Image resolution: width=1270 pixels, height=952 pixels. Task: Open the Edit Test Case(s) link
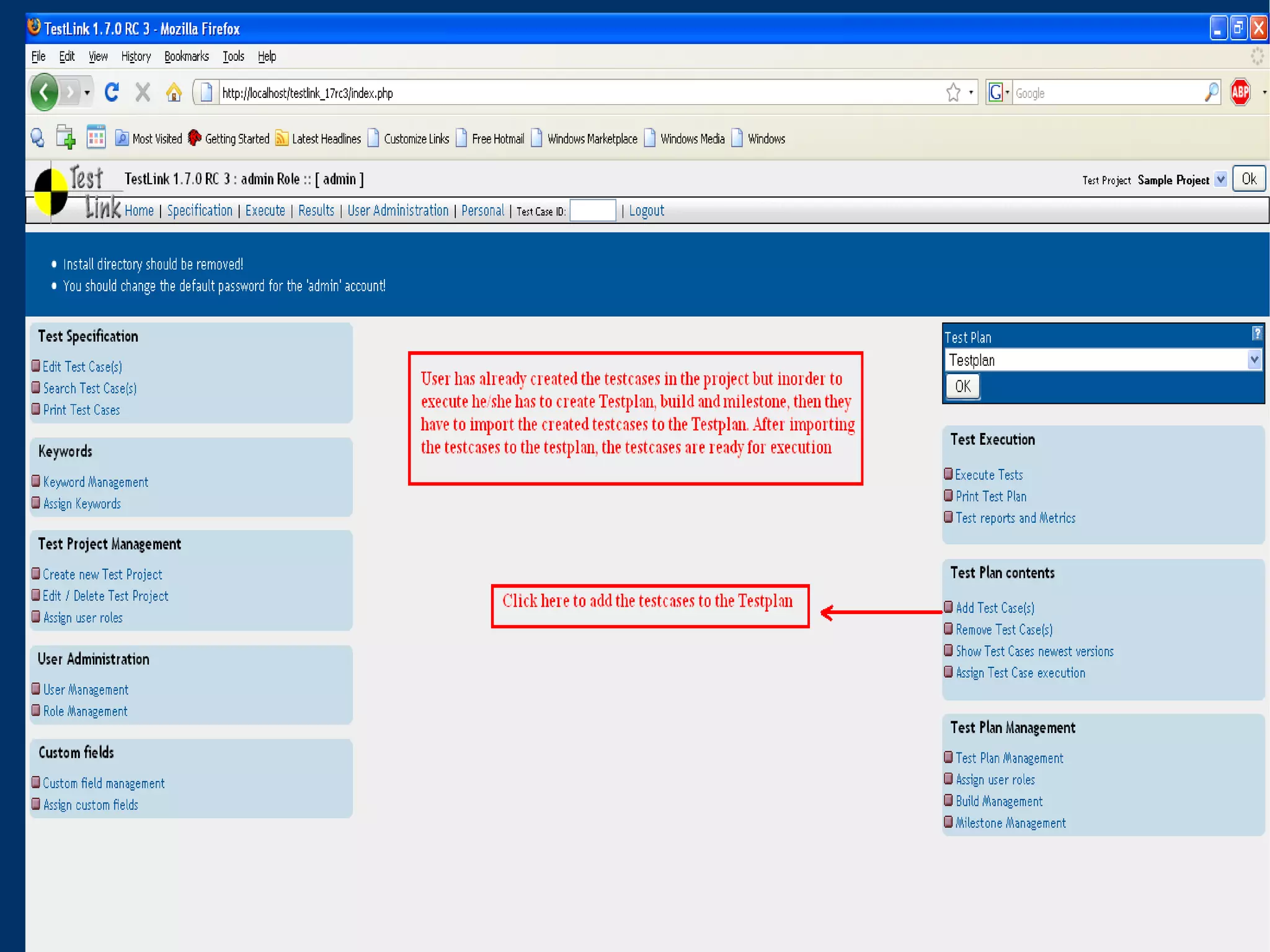[x=82, y=367]
